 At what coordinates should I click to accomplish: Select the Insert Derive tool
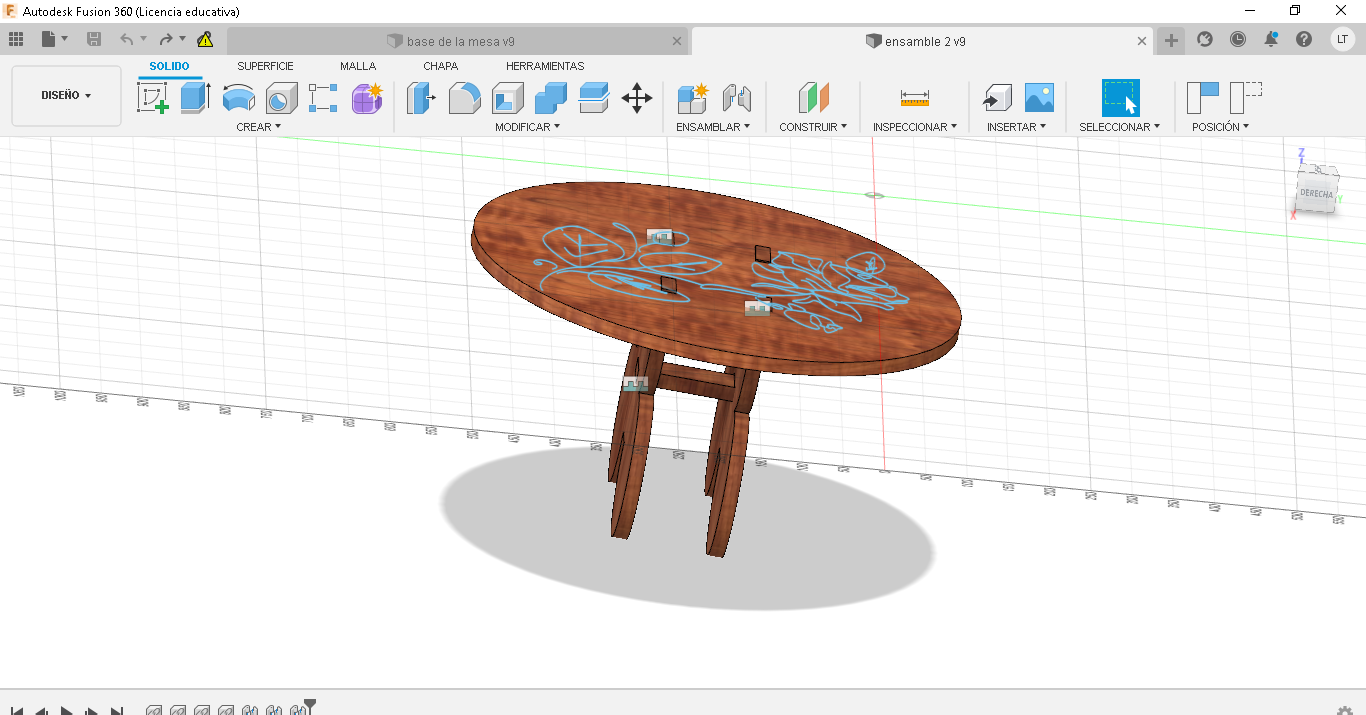click(996, 98)
